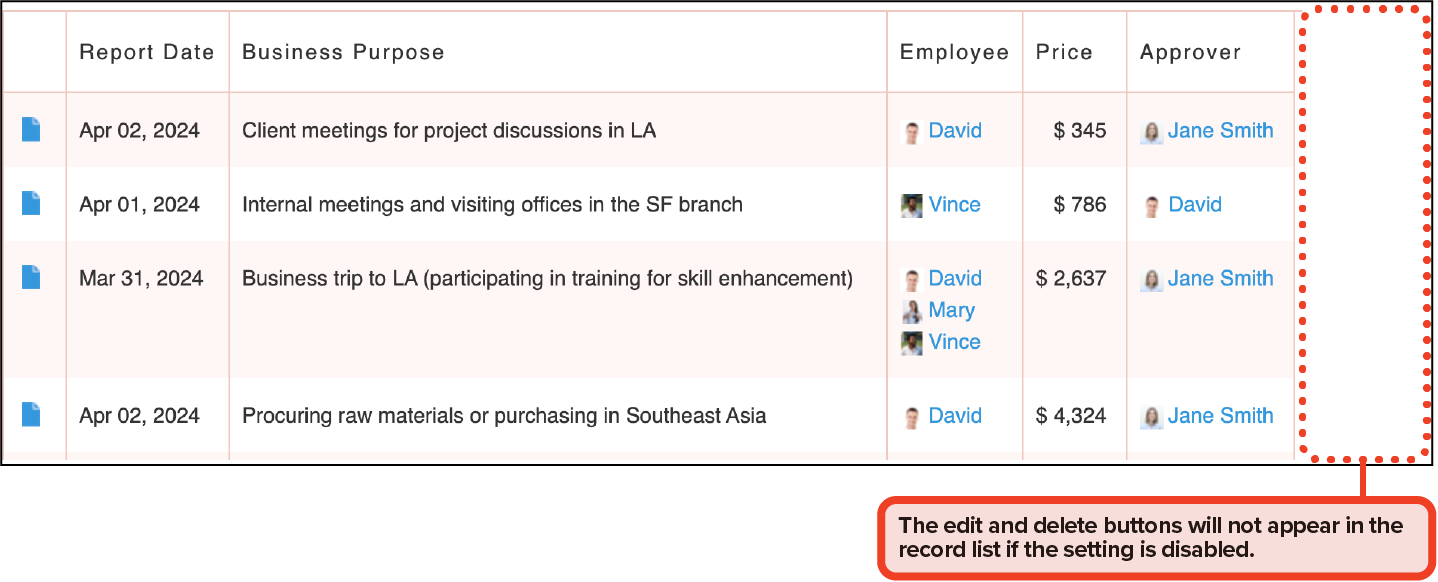This screenshot has width=1438, height=582.
Task: Click the Employee column header
Action: [954, 52]
